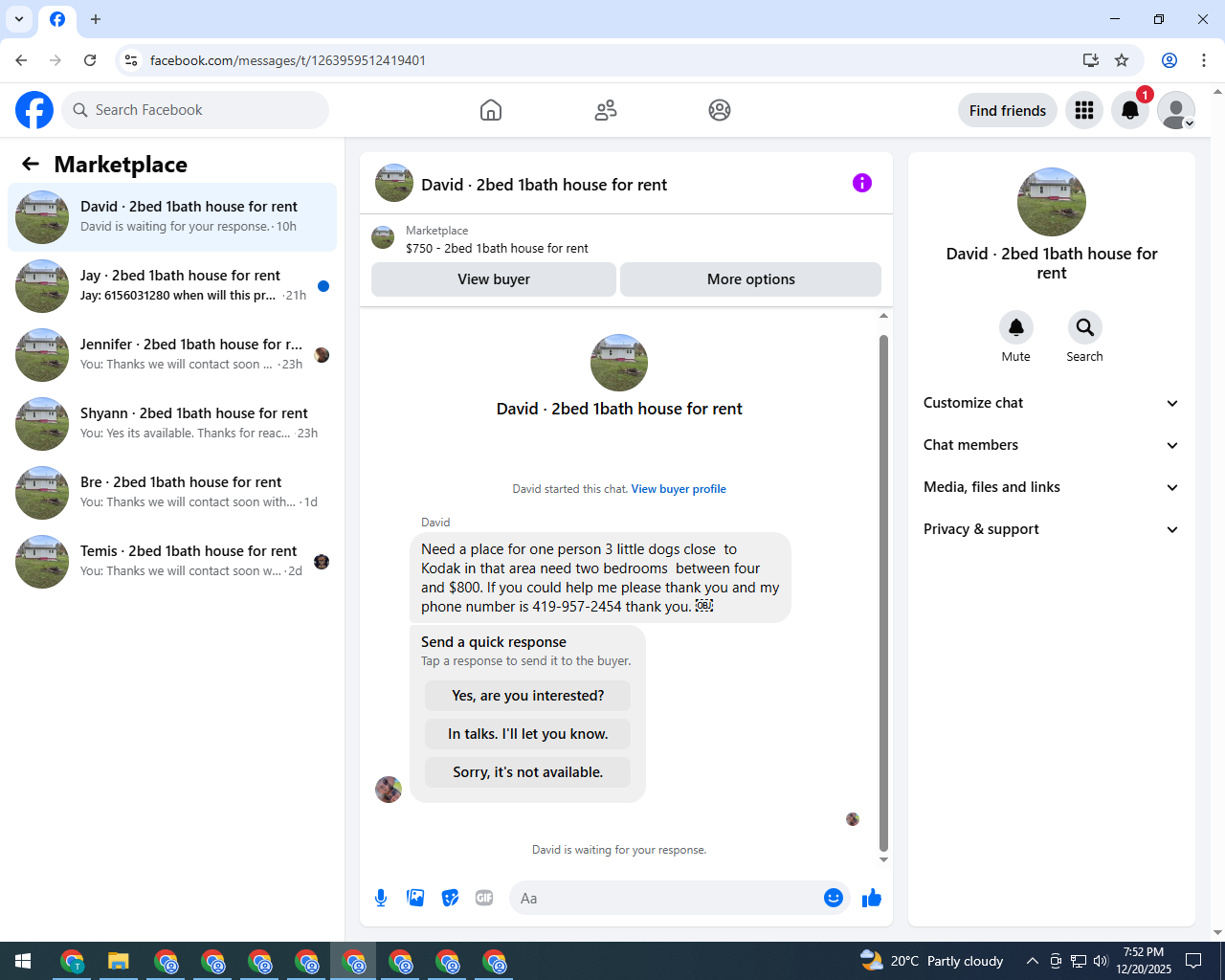Open the account profile avatar menu
The width and height of the screenshot is (1225, 980).
[x=1176, y=110]
